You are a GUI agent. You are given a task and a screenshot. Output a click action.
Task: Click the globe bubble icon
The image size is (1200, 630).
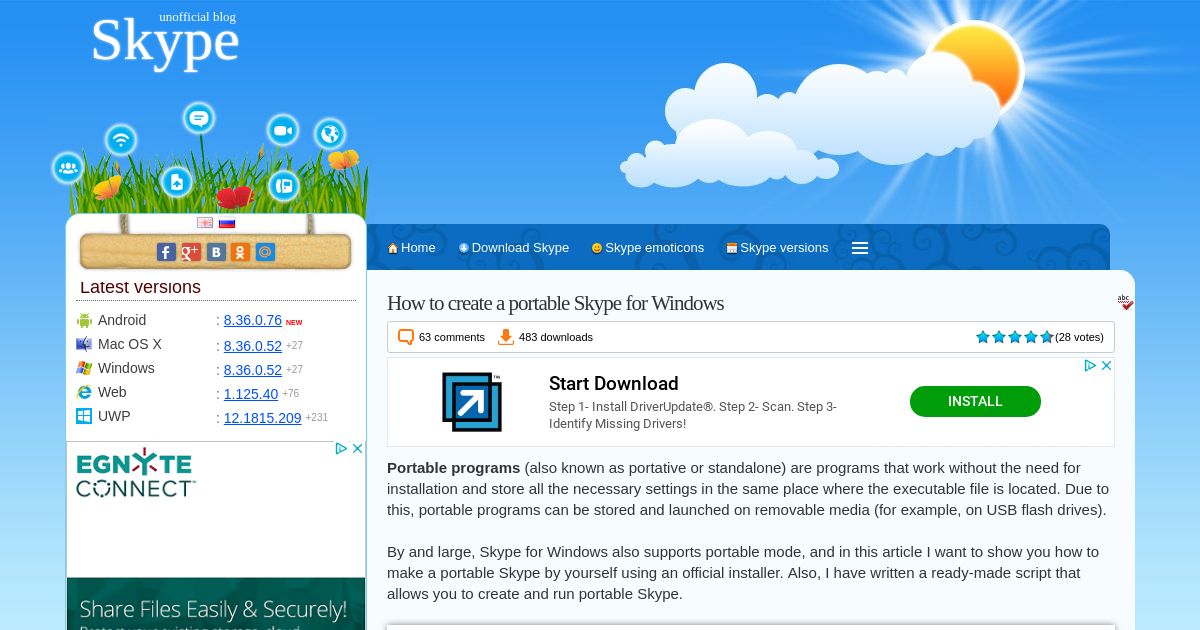click(330, 133)
